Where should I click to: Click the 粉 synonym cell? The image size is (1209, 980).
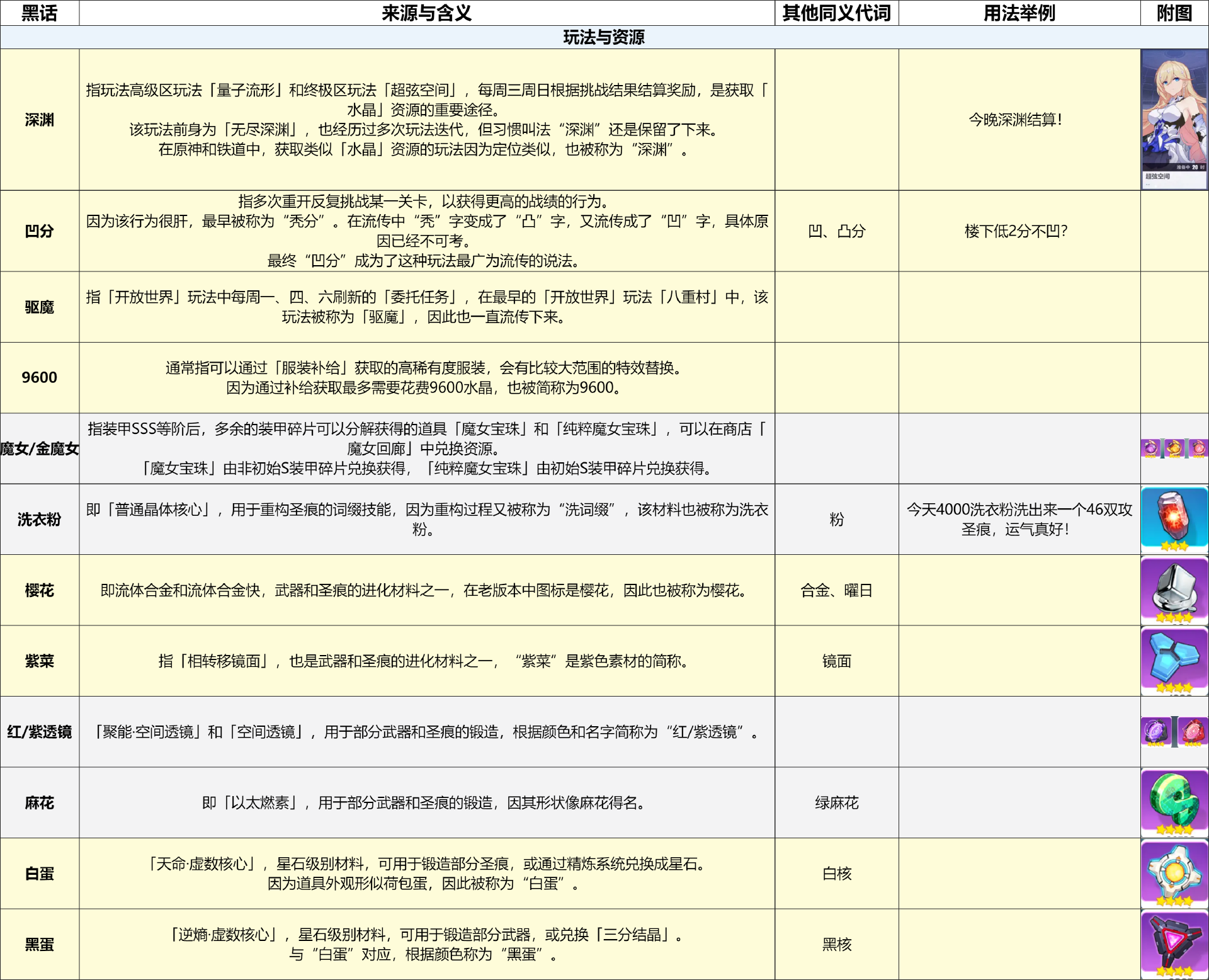click(x=837, y=520)
